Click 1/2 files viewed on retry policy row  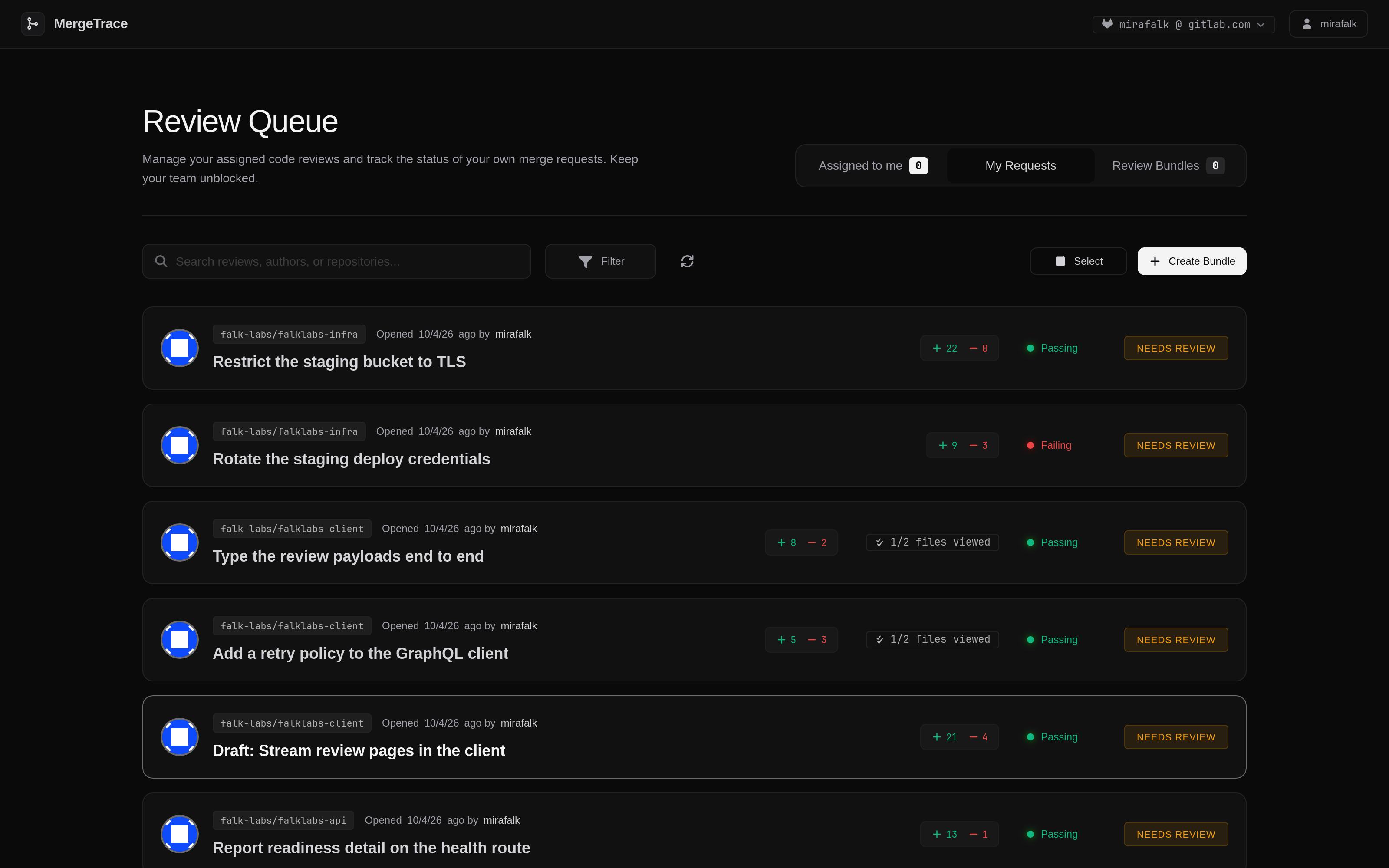pyautogui.click(x=932, y=640)
